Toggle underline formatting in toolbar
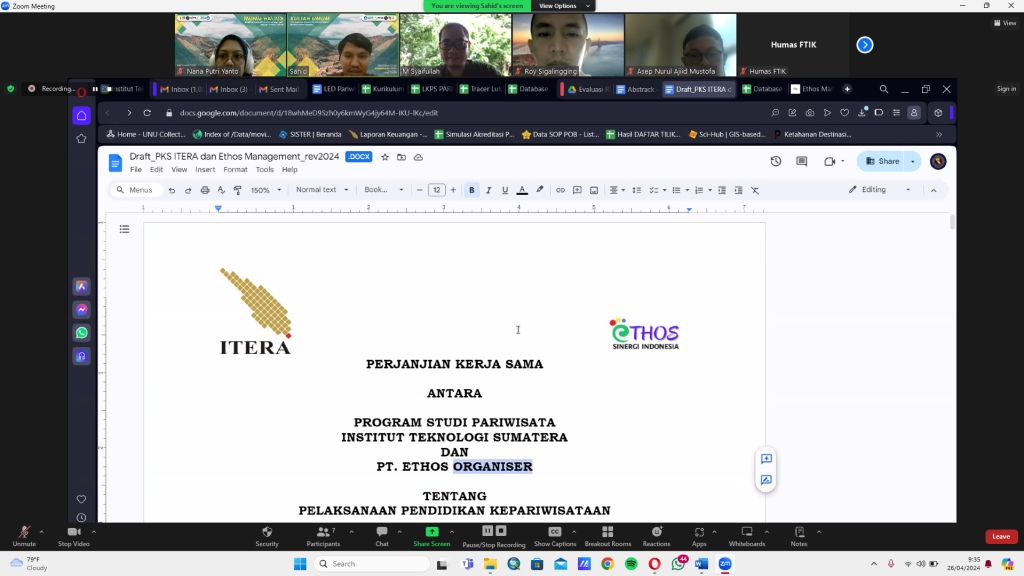1024x576 pixels. point(505,190)
